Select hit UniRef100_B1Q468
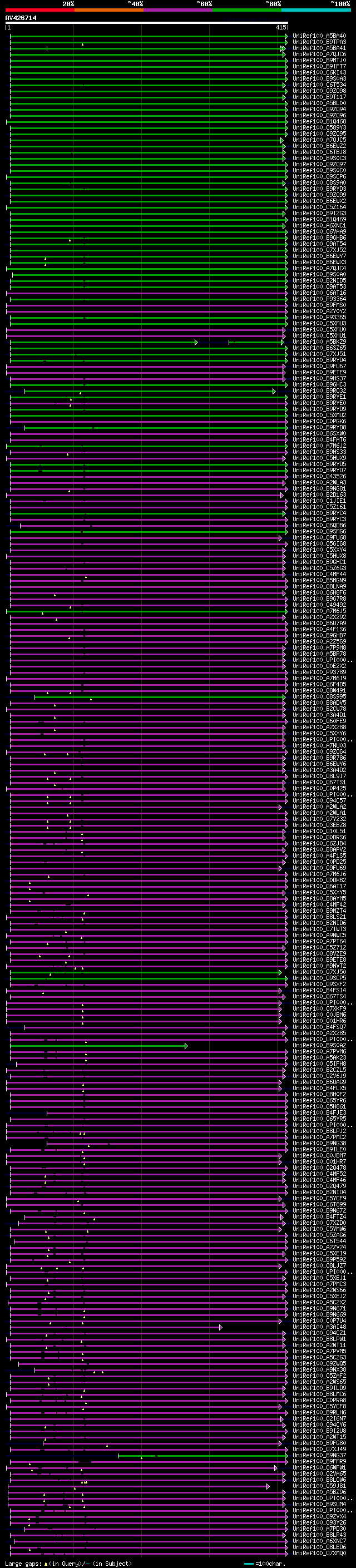Image resolution: width=356 pixels, height=1568 pixels. [319, 122]
